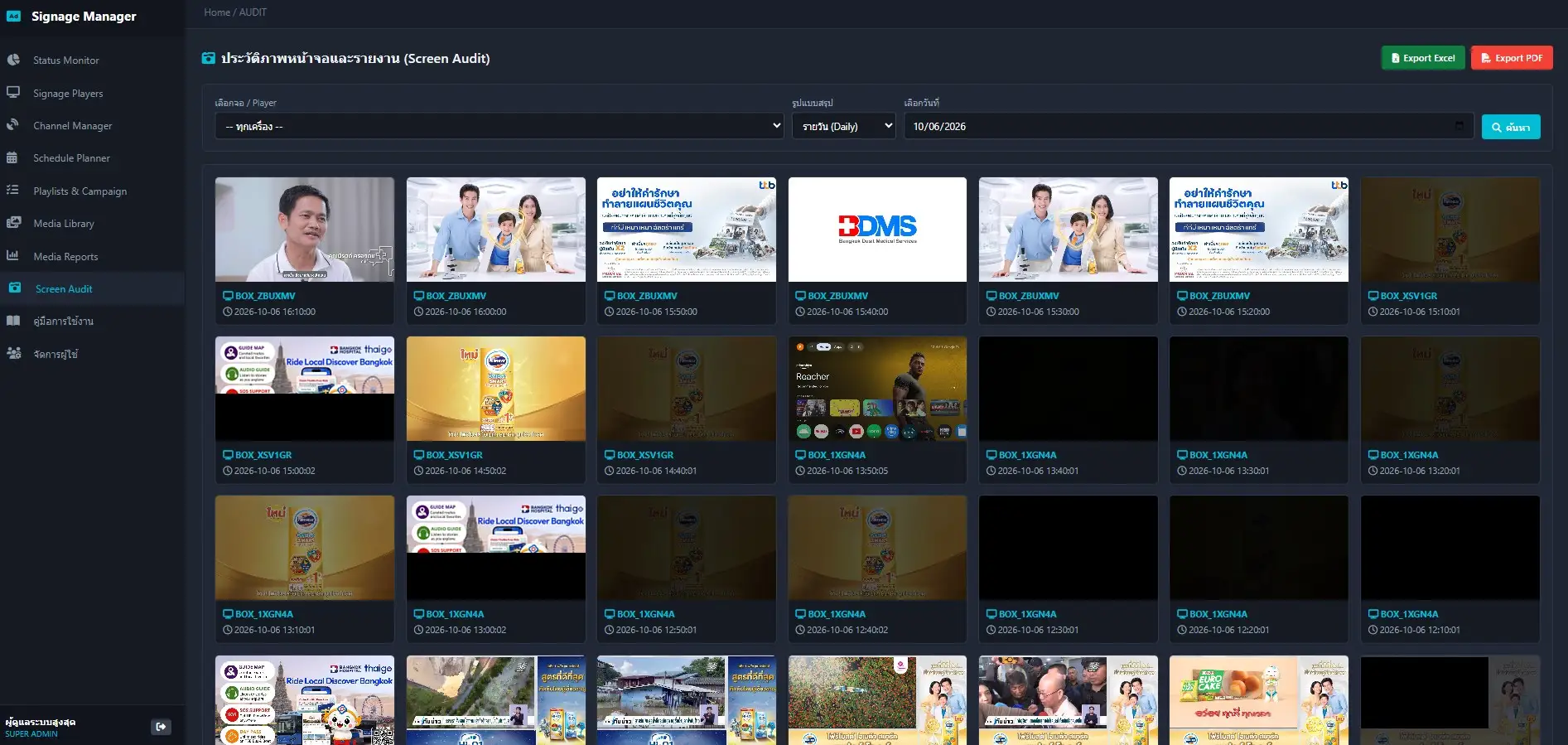Click the user management people icon

(14, 353)
